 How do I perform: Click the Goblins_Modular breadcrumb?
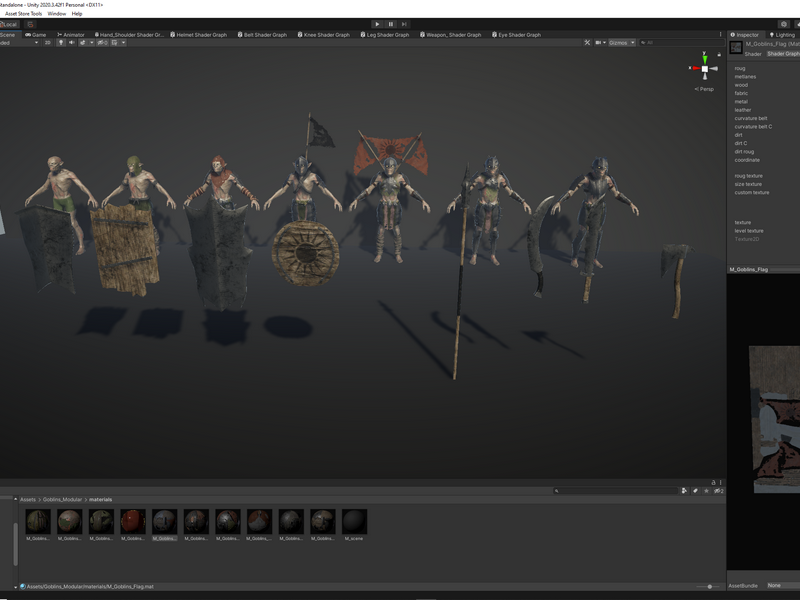coord(62,499)
